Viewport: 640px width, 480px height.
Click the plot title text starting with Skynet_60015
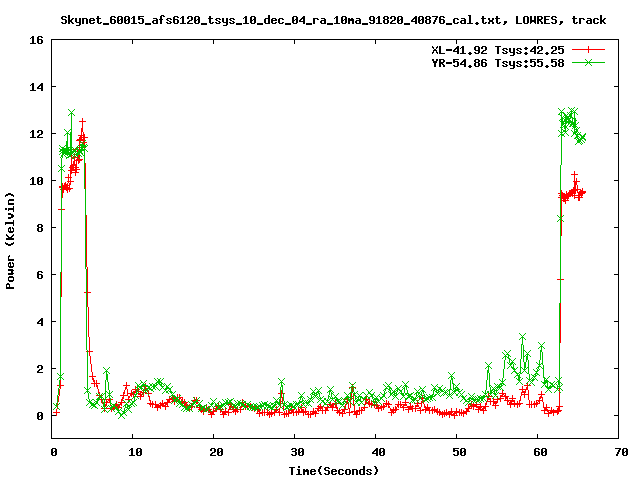(333, 20)
